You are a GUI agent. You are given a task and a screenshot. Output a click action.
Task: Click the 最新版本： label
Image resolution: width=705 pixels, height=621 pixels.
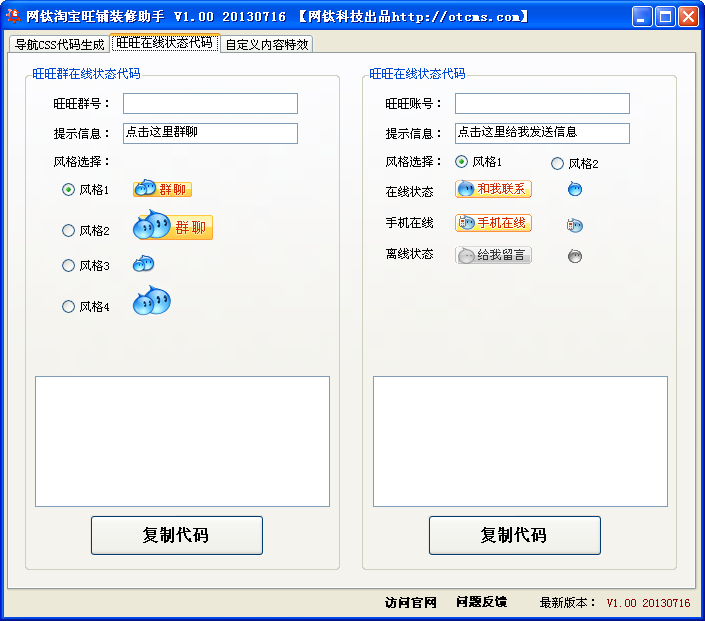tap(568, 603)
